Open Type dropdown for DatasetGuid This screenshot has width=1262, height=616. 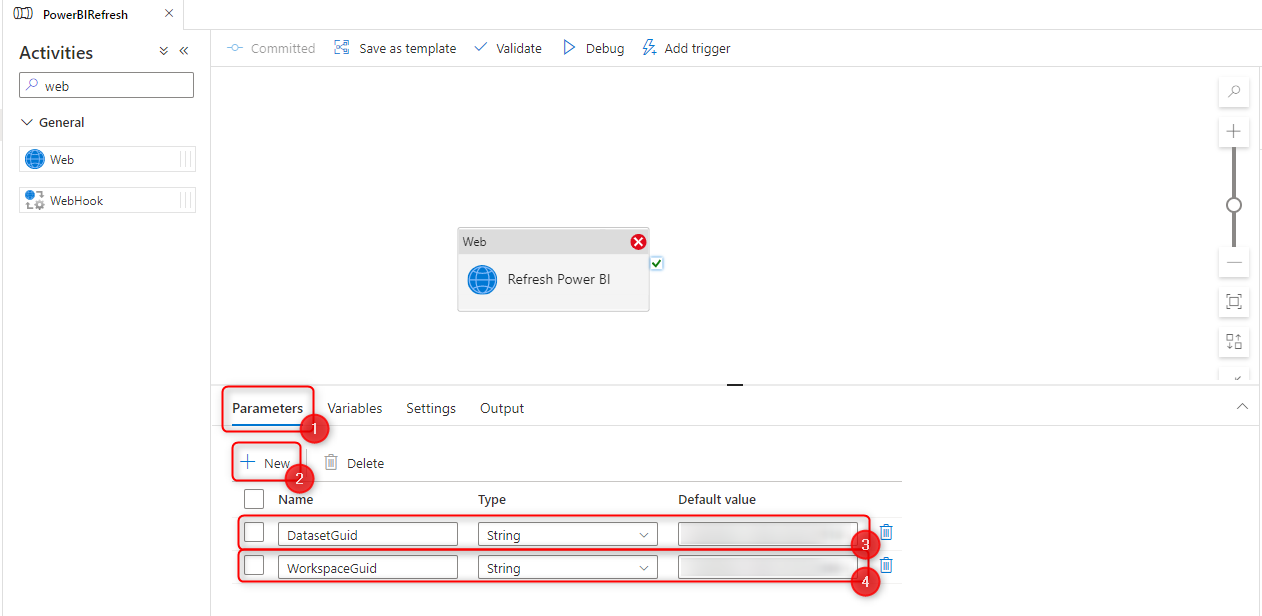tap(568, 535)
